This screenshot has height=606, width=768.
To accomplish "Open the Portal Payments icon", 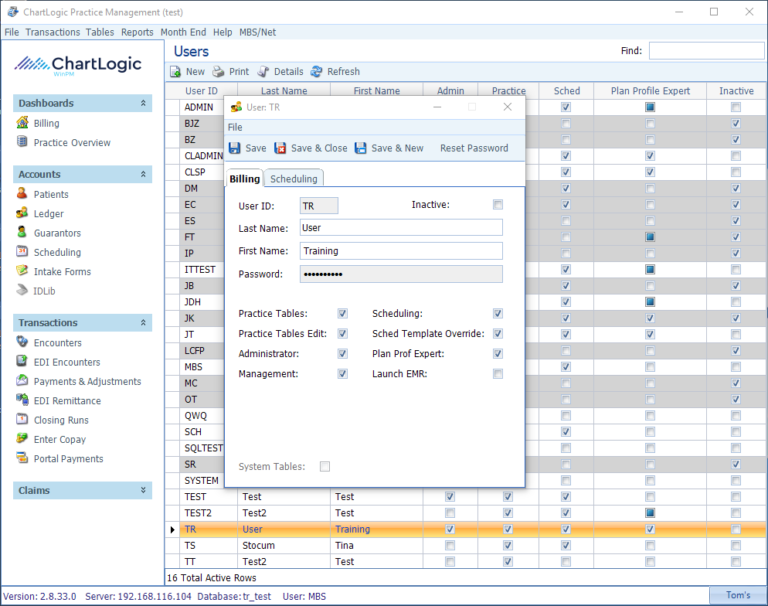I will coord(22,458).
